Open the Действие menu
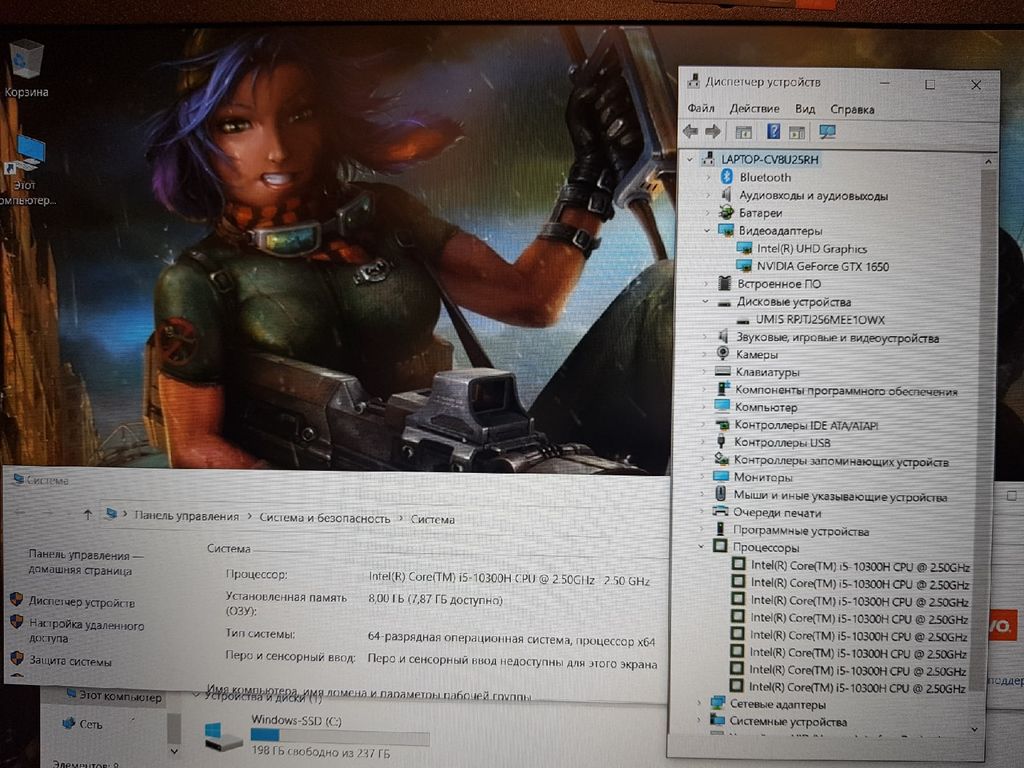Image resolution: width=1024 pixels, height=768 pixels. pos(754,109)
